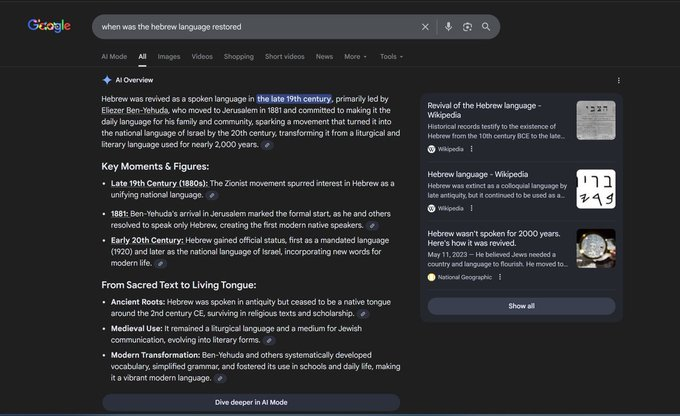The image size is (680, 416).
Task: Open three-dot menu for Hebrew language Wikipedia source
Action: pyautogui.click(x=471, y=208)
